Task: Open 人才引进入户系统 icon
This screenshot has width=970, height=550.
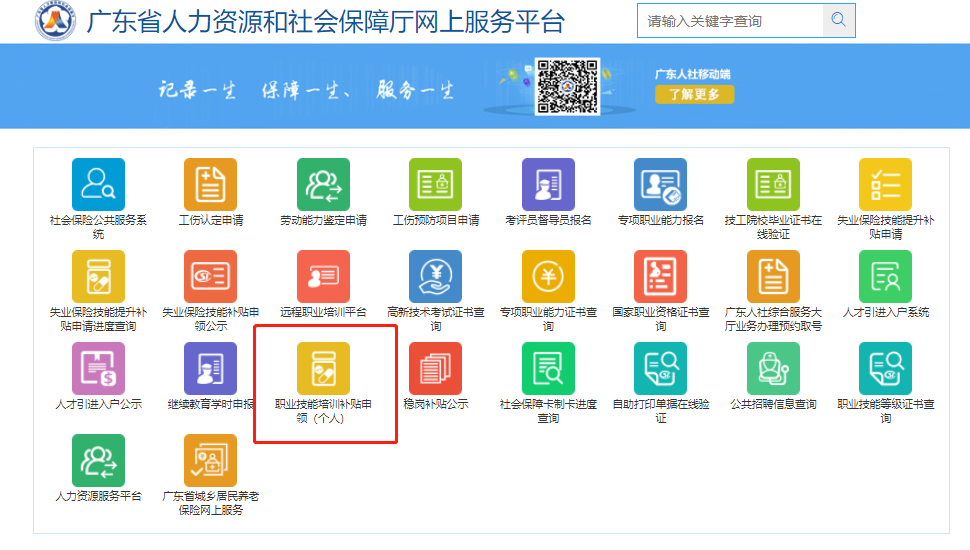Action: (x=885, y=277)
